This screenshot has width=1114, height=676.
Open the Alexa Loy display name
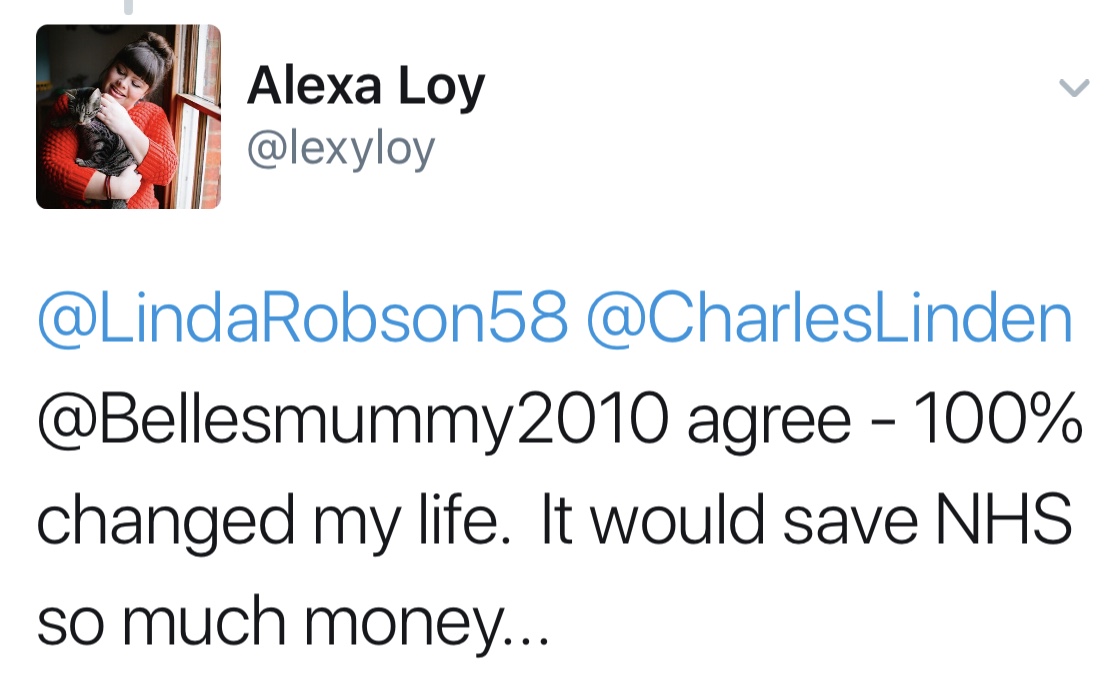(366, 86)
